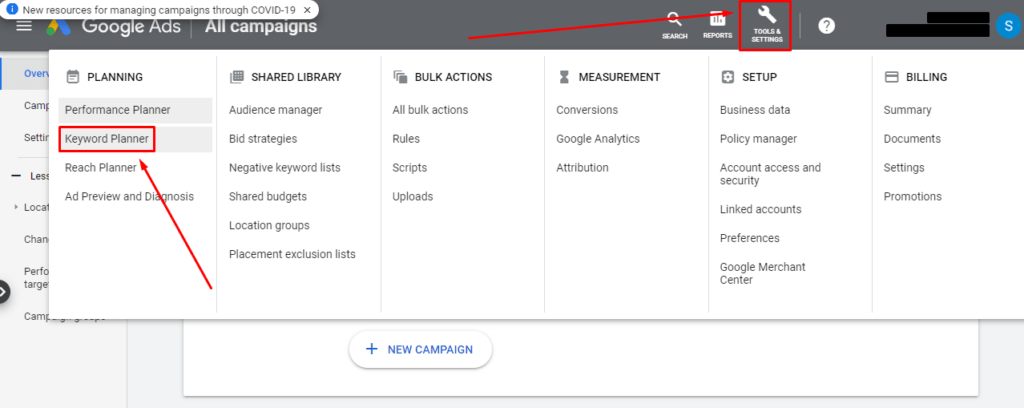Open Negative keyword lists

pyautogui.click(x=285, y=168)
